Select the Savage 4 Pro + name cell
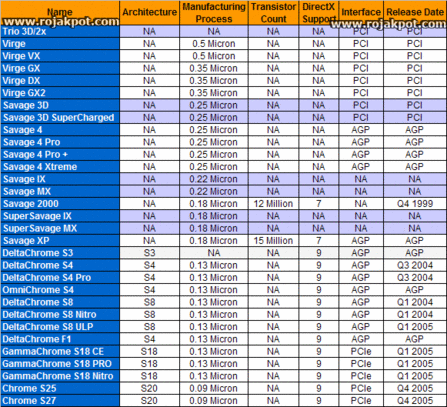447x407 pixels. pyautogui.click(x=60, y=155)
